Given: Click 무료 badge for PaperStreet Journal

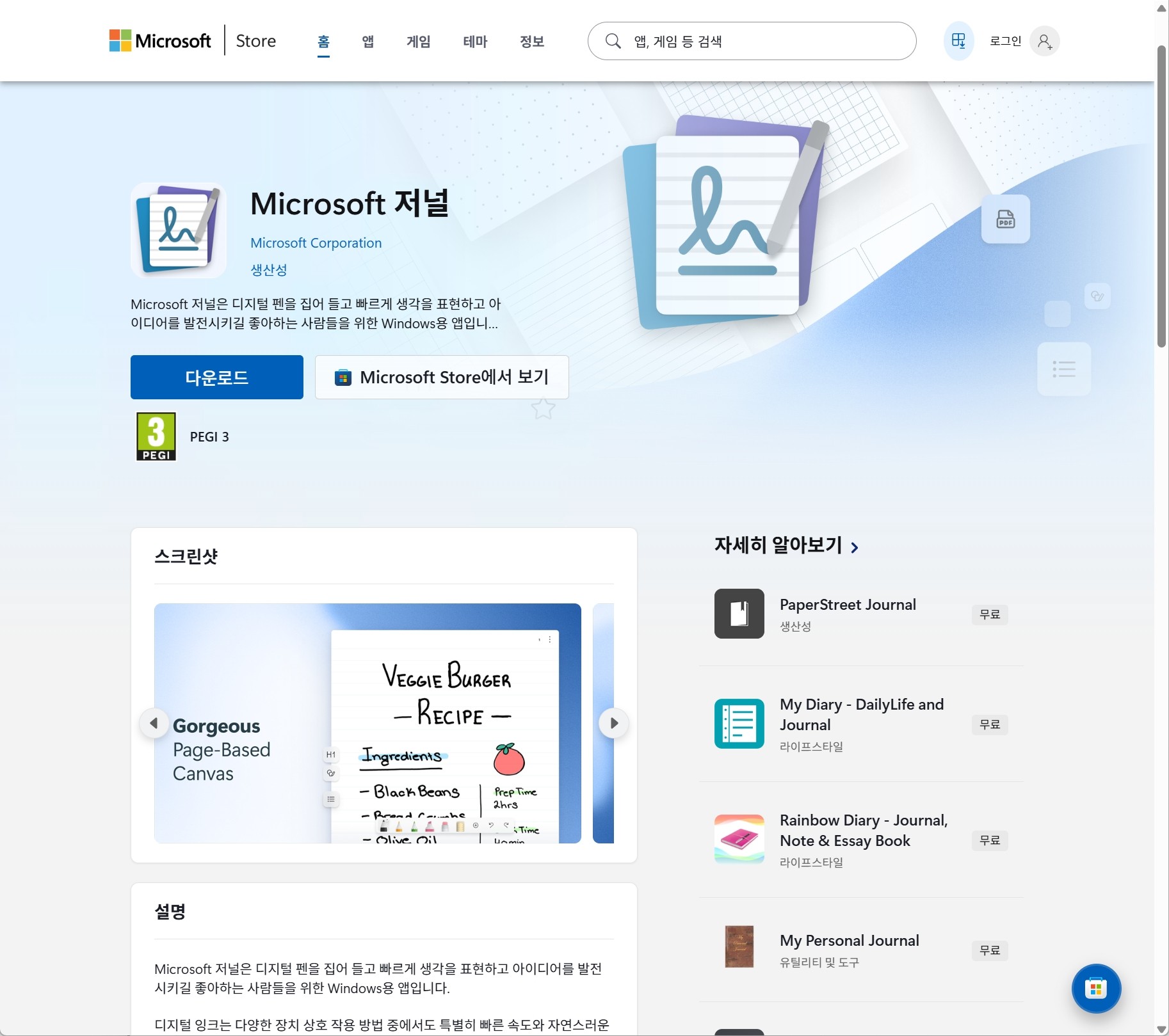Looking at the screenshot, I should (990, 614).
